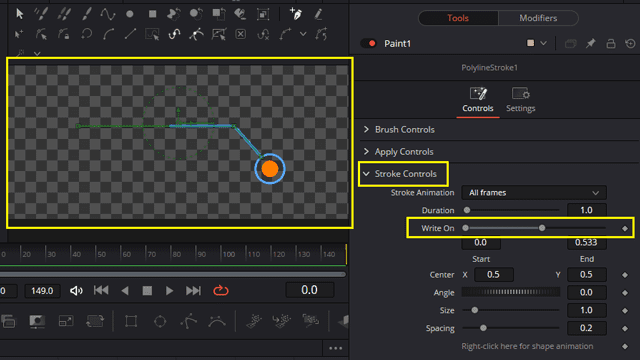640x360 pixels.
Task: Click the Size slider handle
Action: [x=475, y=310]
